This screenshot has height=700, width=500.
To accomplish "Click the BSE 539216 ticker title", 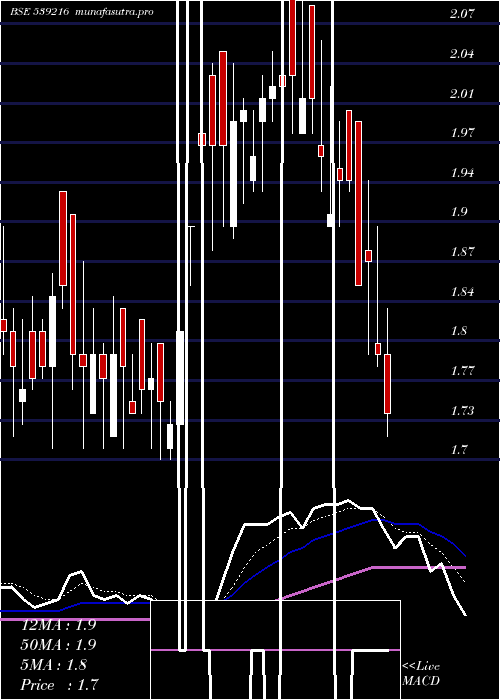I will point(40,12).
